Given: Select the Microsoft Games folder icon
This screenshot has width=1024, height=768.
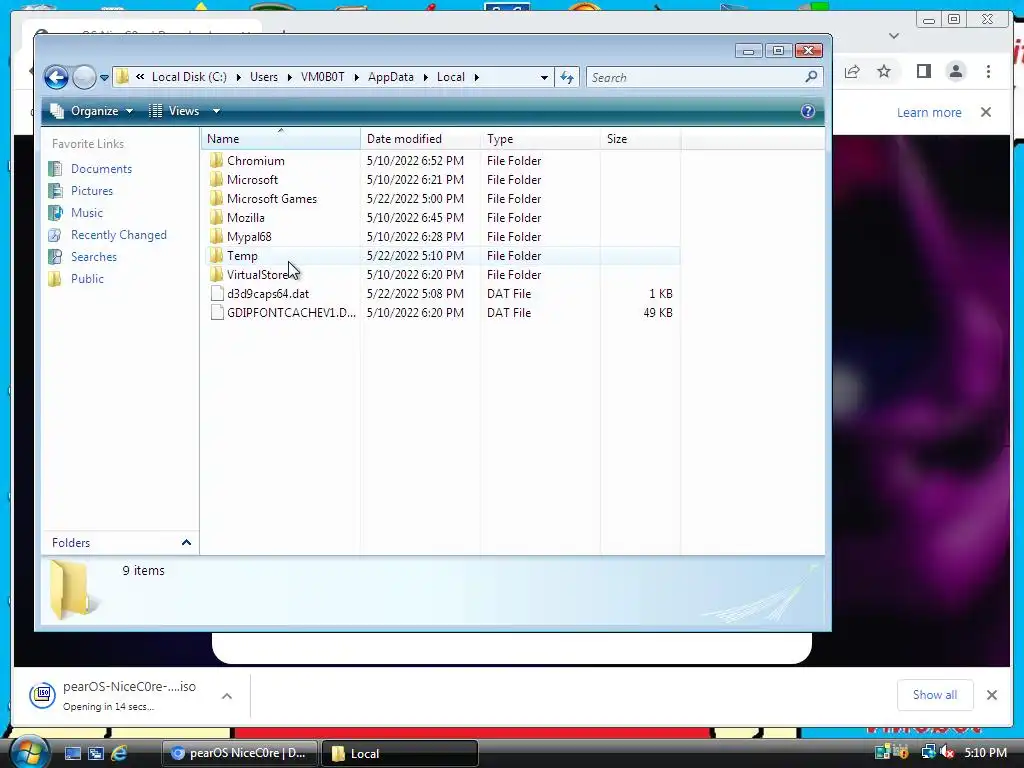Looking at the screenshot, I should click(x=217, y=199).
